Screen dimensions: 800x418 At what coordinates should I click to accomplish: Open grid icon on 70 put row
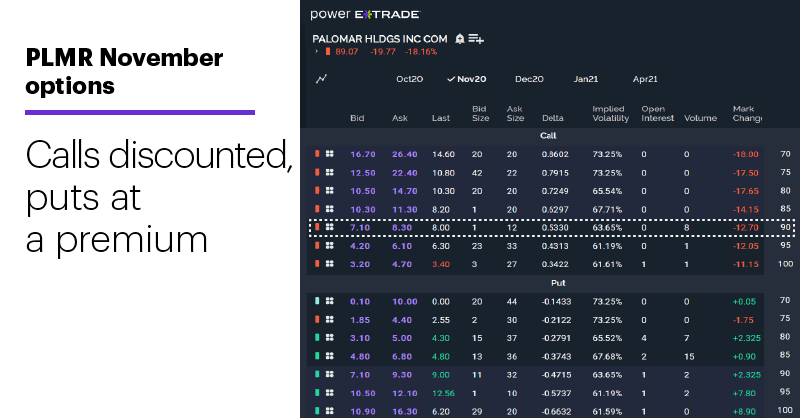pyautogui.click(x=330, y=301)
